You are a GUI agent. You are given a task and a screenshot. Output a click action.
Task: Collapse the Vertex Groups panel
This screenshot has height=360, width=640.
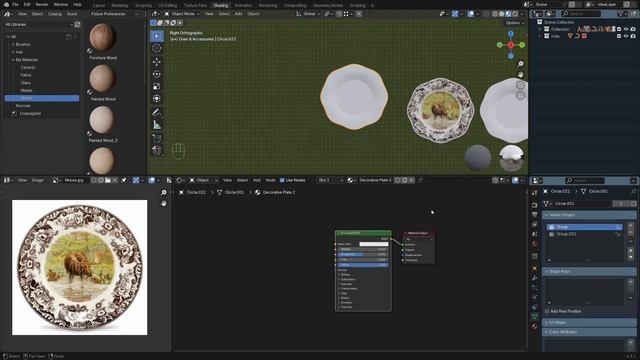[589, 215]
